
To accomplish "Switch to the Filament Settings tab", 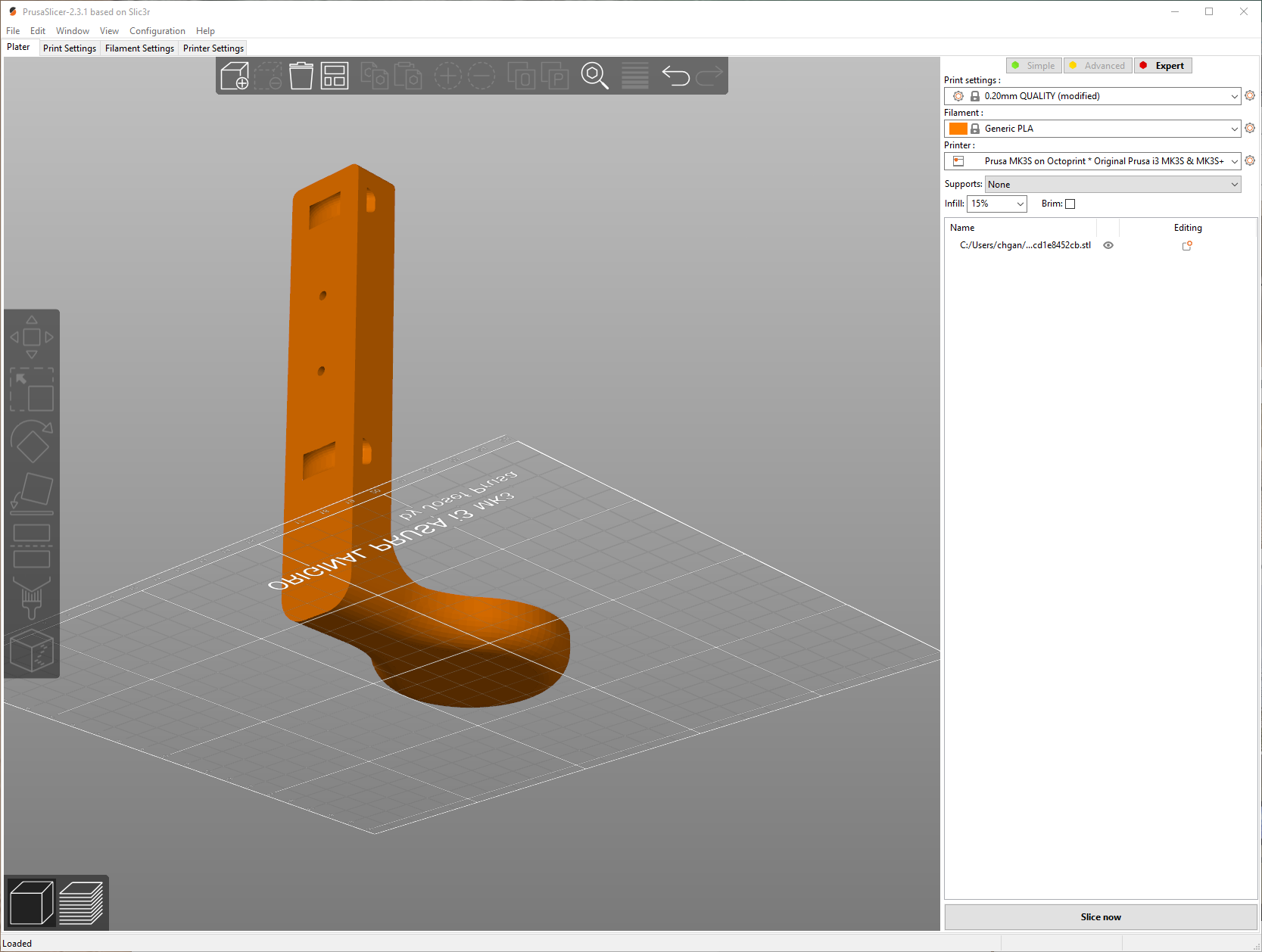I will click(139, 48).
